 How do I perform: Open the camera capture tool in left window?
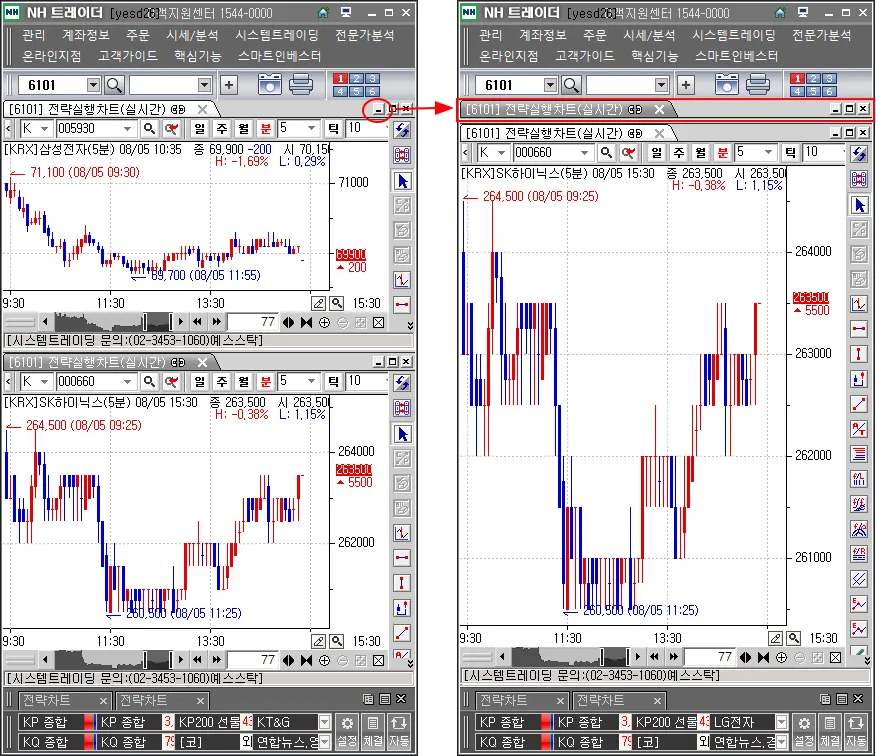(x=270, y=84)
